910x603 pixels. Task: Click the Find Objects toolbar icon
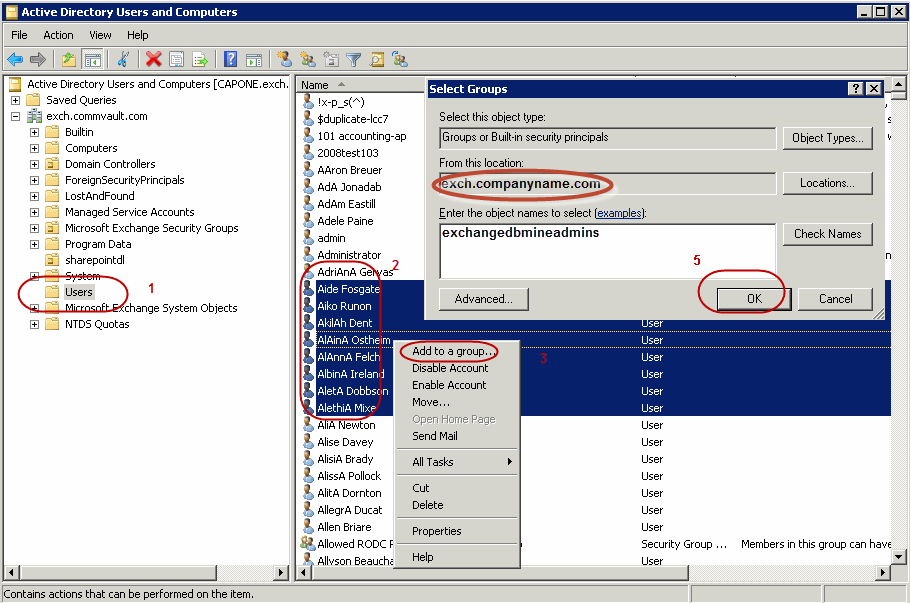(x=375, y=59)
